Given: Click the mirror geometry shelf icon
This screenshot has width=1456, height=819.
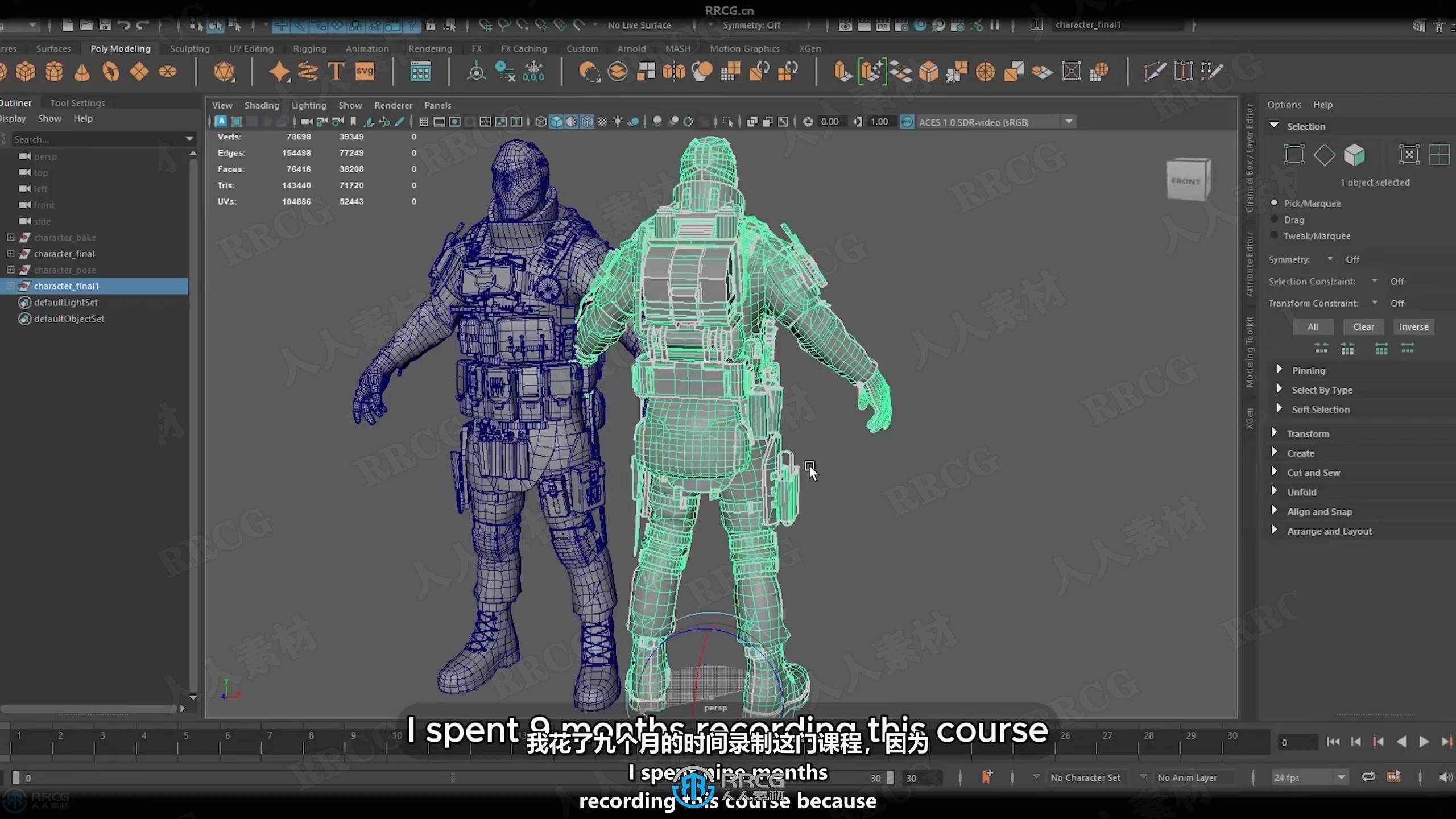Looking at the screenshot, I should [x=673, y=72].
